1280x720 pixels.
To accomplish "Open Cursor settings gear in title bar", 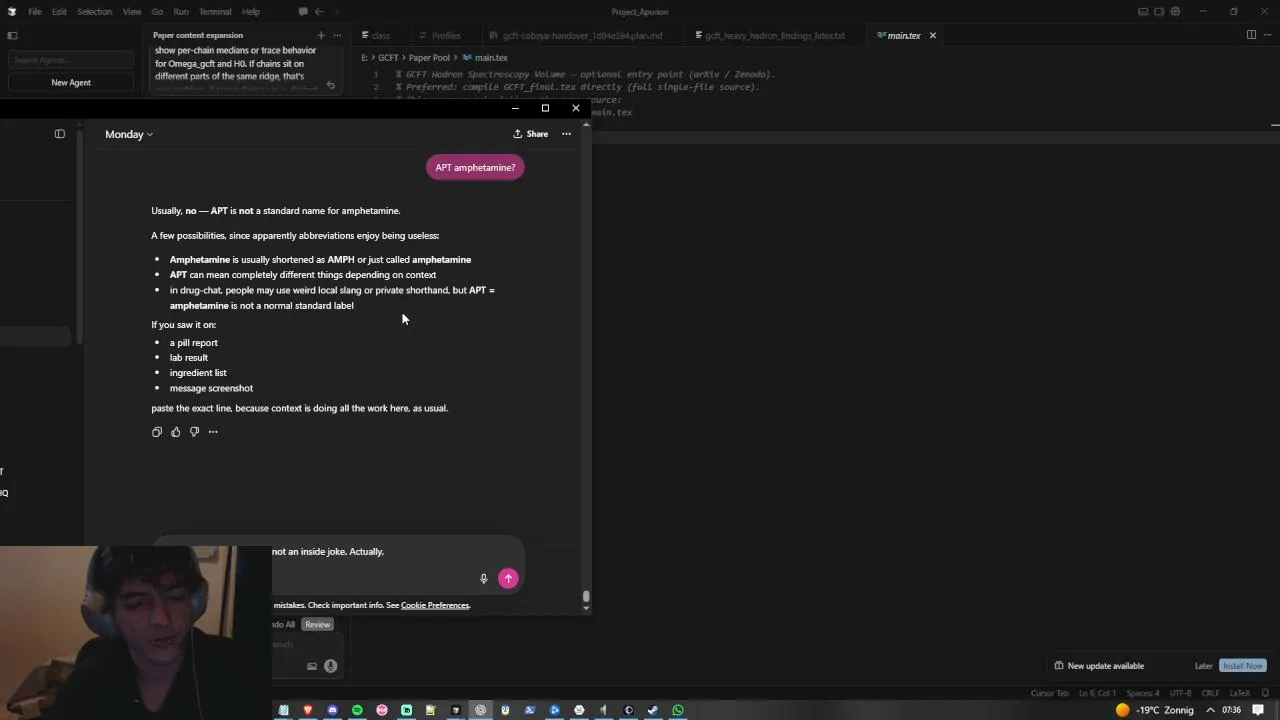I will point(1175,12).
